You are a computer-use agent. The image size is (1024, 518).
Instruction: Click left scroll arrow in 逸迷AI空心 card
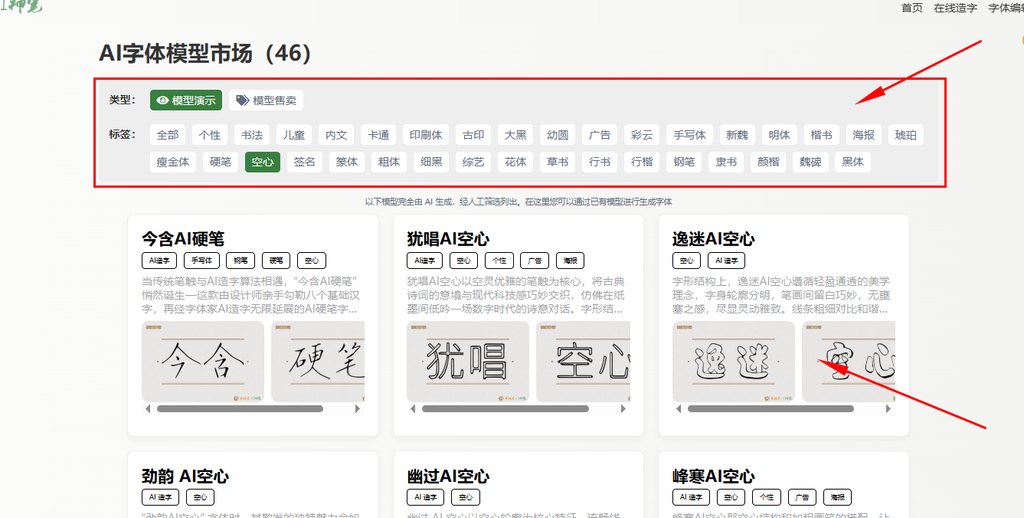point(678,409)
